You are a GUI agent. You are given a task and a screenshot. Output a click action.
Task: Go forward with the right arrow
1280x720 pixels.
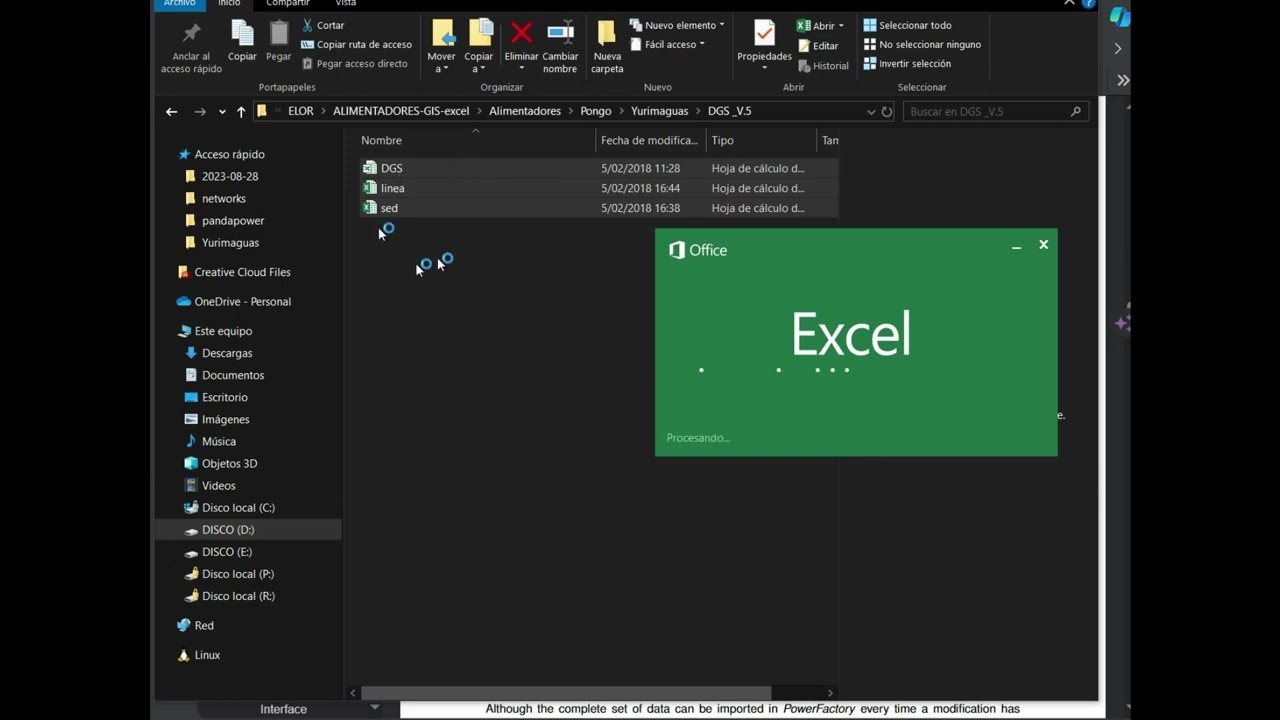click(x=200, y=111)
